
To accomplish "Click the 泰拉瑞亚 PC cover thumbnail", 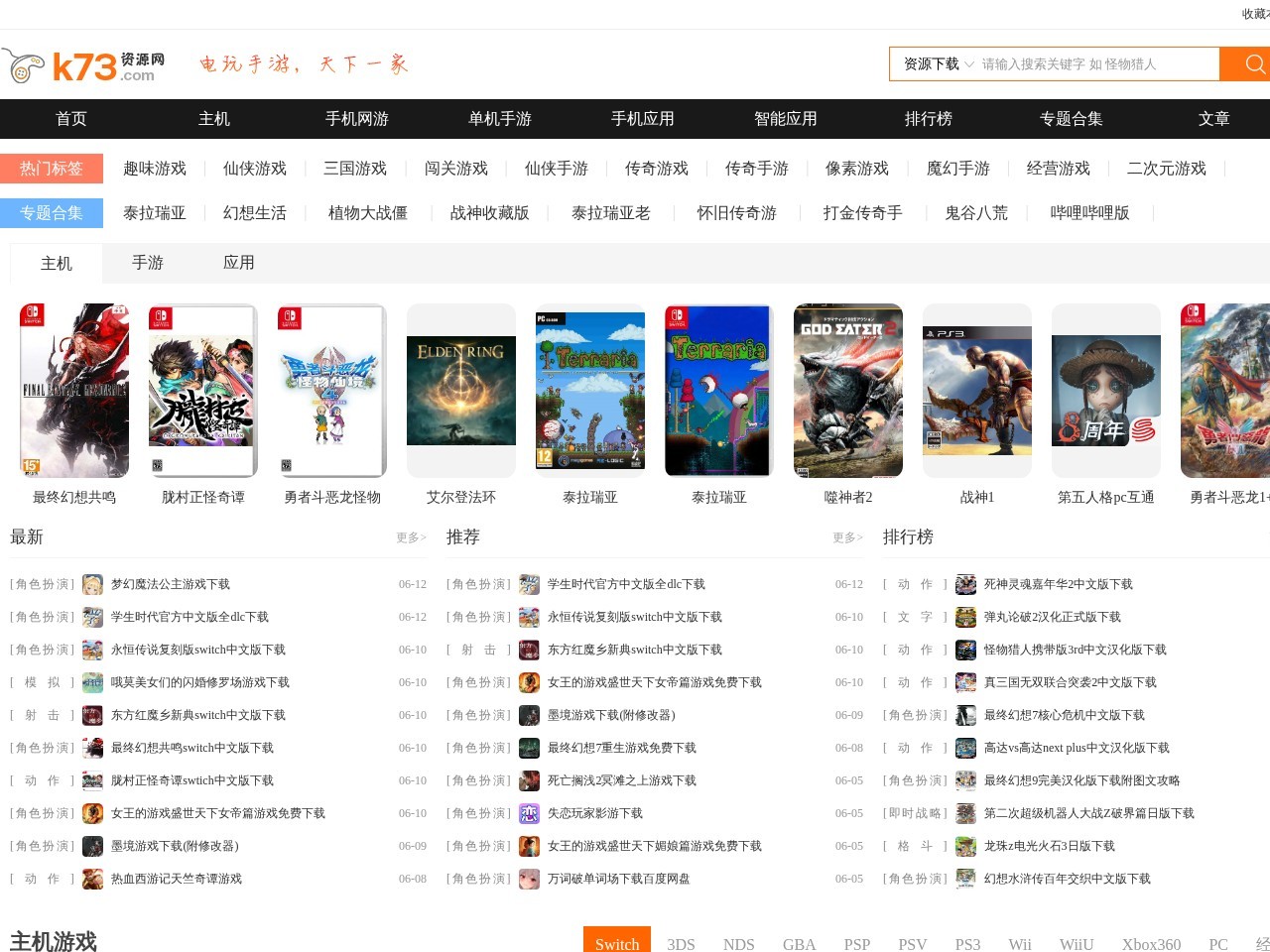I will 590,391.
